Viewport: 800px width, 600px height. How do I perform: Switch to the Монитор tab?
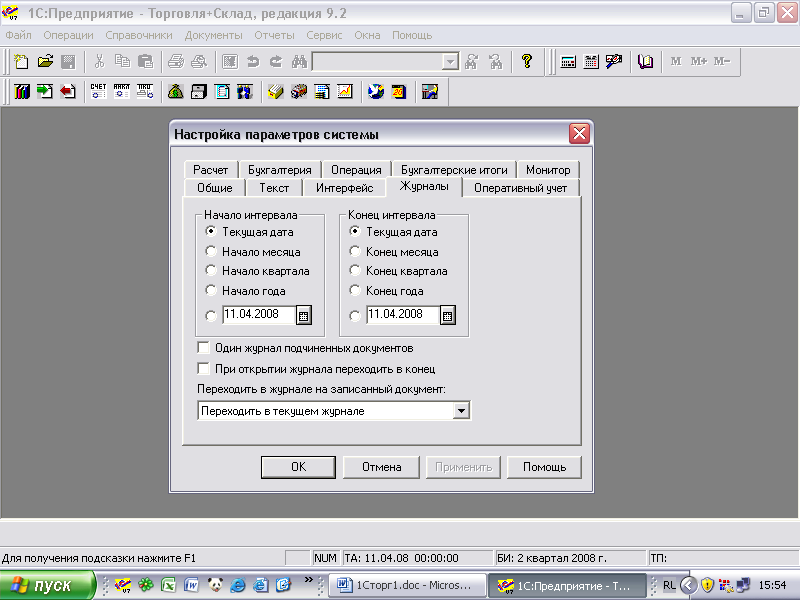coord(548,169)
